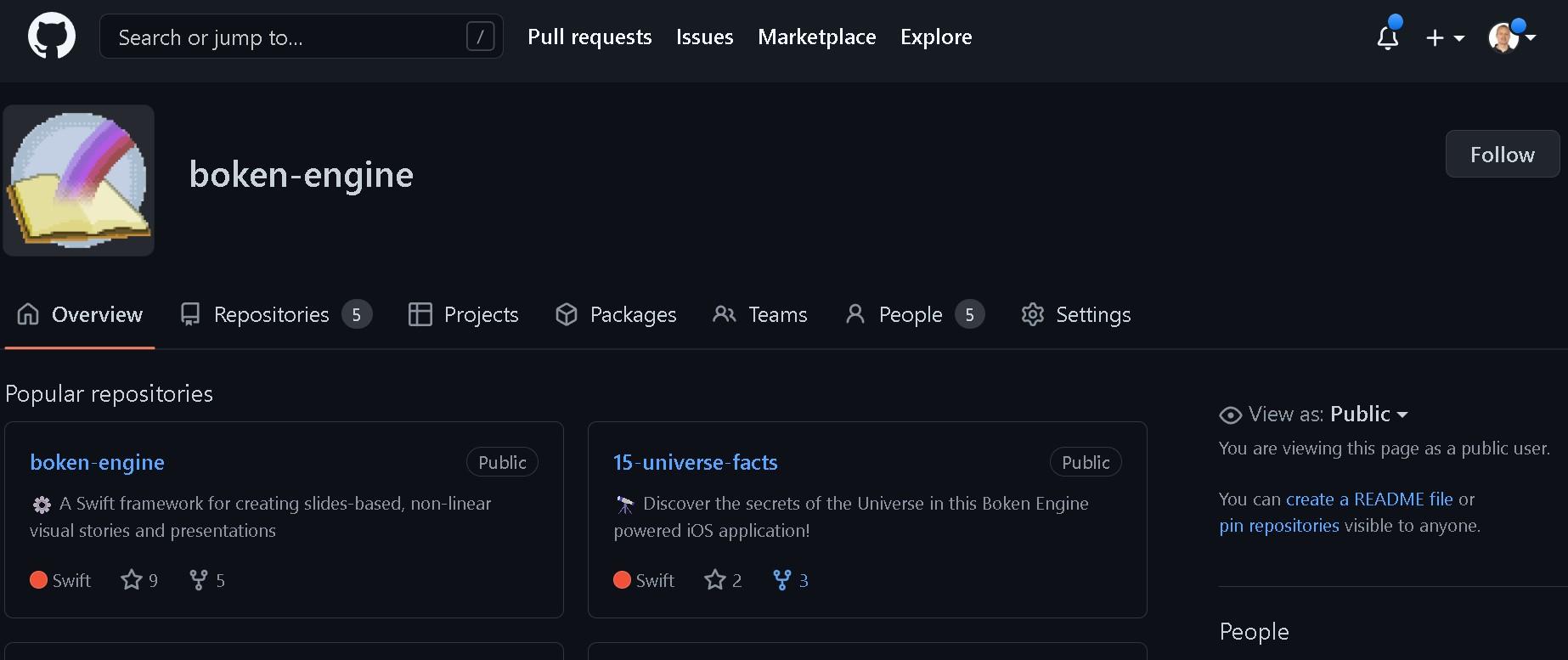Open Marketplace in top navigation
This screenshot has width=1568, height=660.
tap(816, 37)
